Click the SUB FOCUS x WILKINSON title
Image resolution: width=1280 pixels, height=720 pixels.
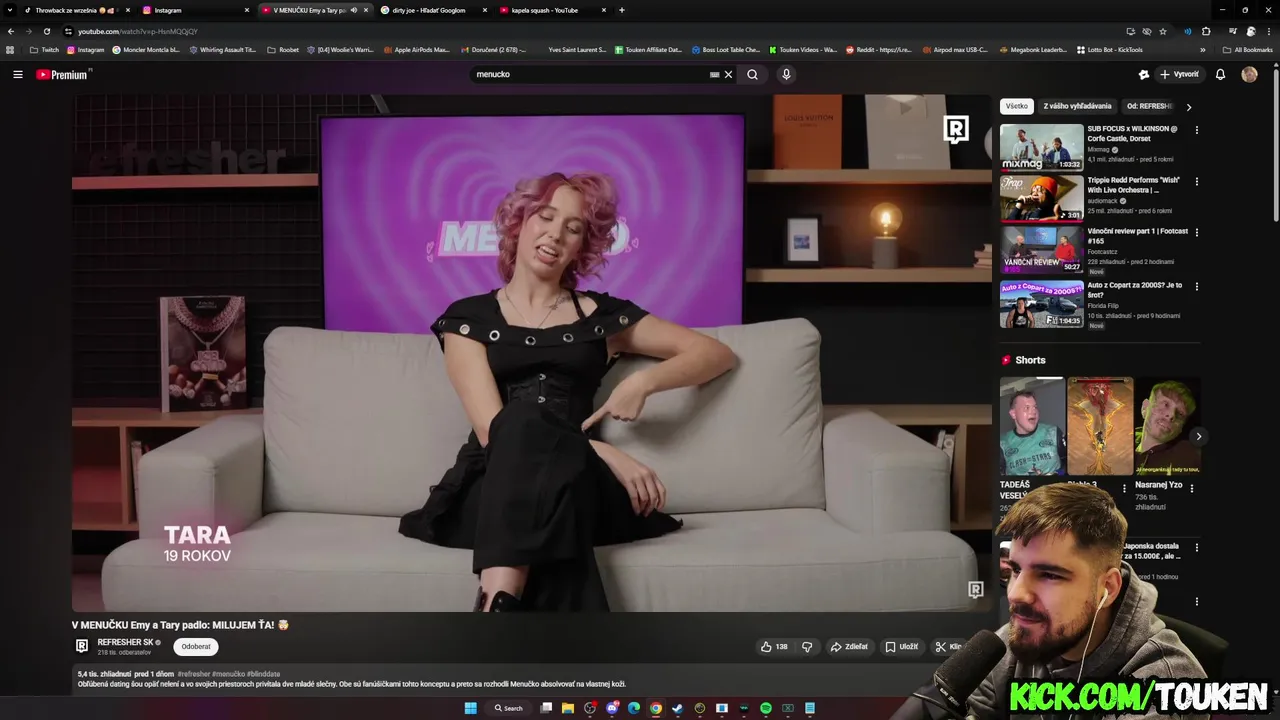click(1132, 134)
